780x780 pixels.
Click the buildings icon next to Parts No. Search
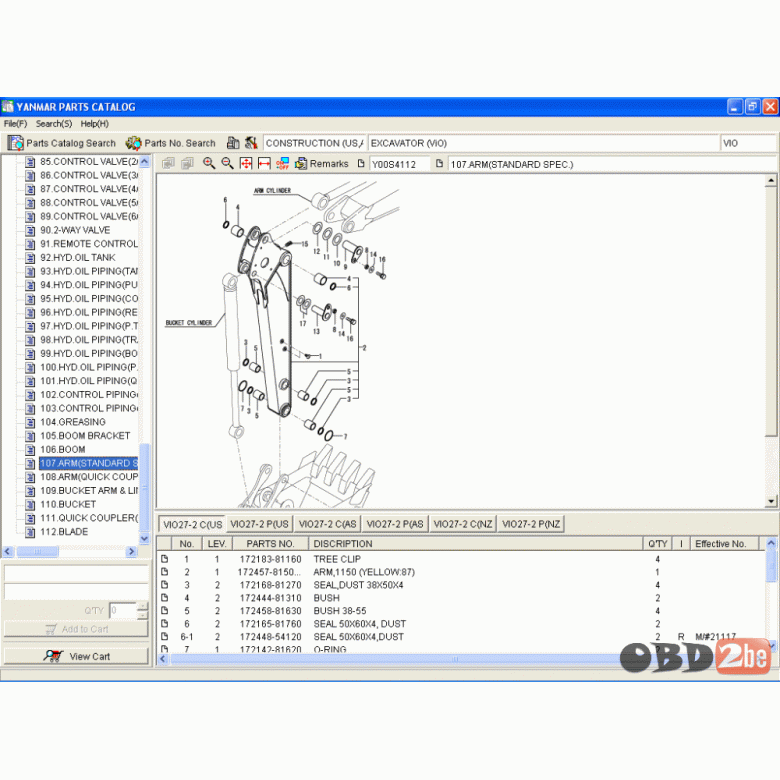[233, 143]
